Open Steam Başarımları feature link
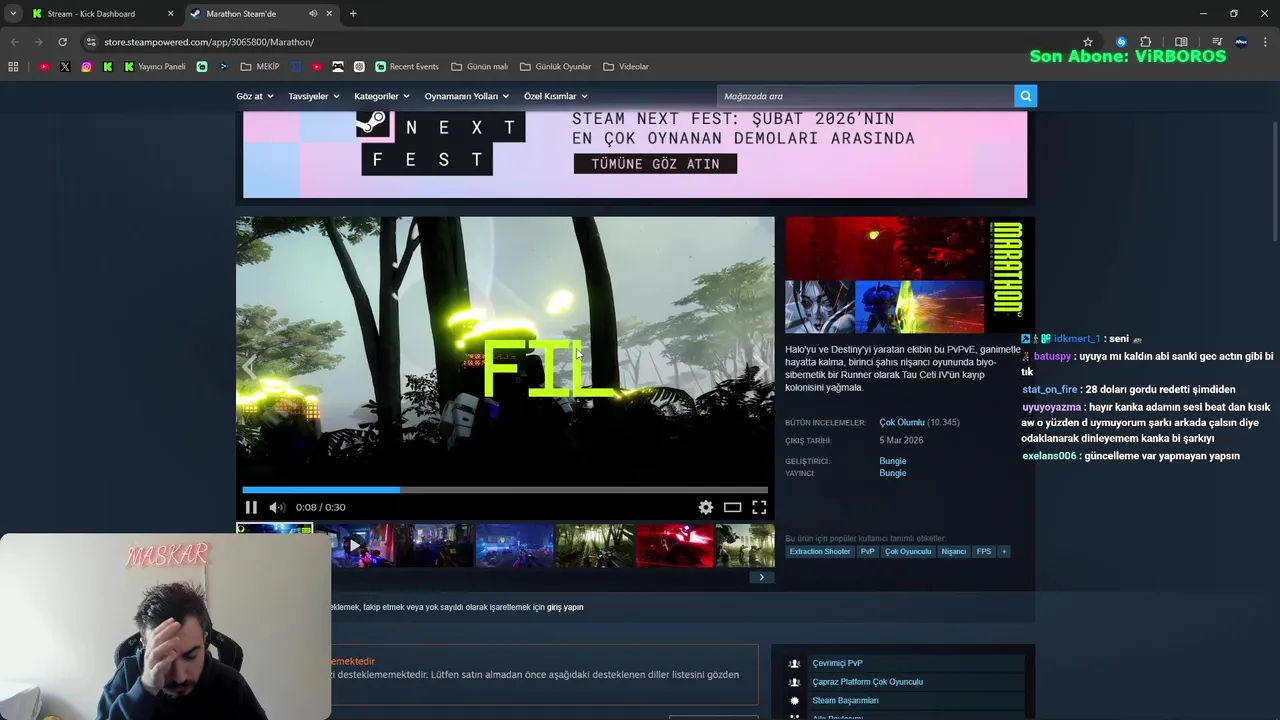This screenshot has width=1280, height=720. click(845, 701)
